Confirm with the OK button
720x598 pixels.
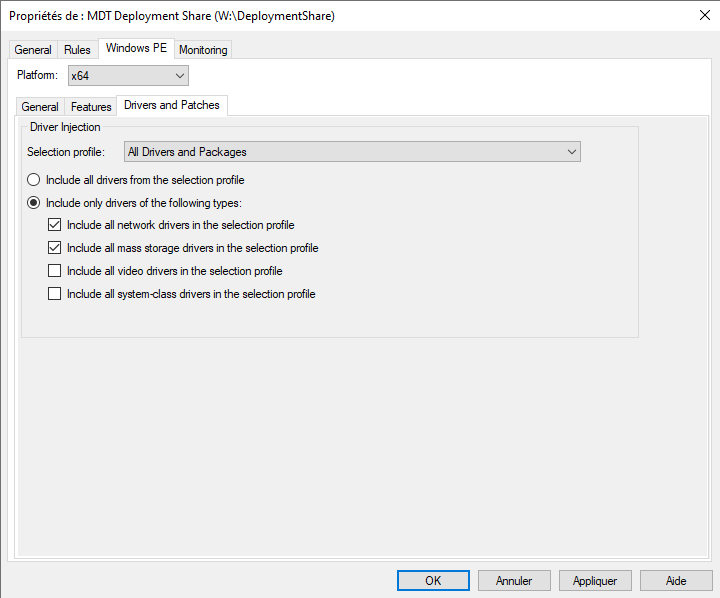(x=433, y=581)
